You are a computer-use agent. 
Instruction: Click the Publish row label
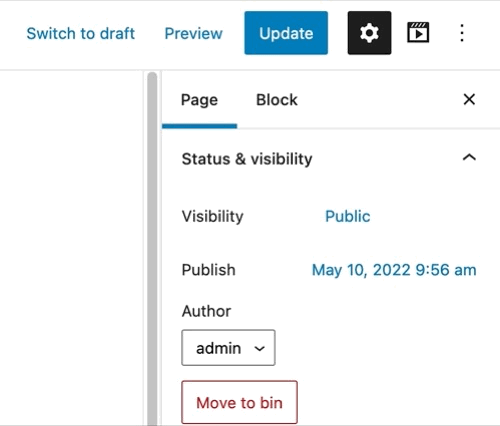pyautogui.click(x=209, y=270)
